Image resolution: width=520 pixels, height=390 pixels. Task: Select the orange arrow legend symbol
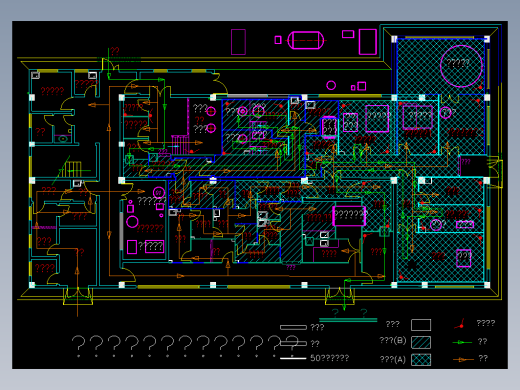[463, 359]
